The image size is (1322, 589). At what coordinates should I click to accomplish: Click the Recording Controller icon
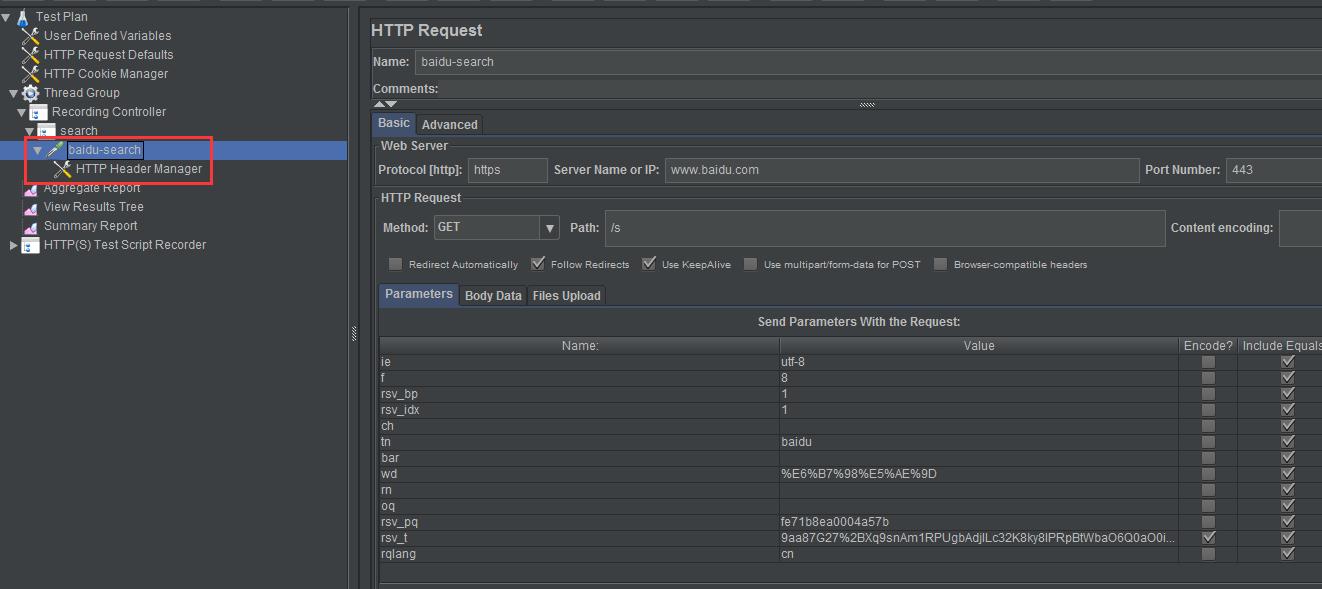[39, 112]
